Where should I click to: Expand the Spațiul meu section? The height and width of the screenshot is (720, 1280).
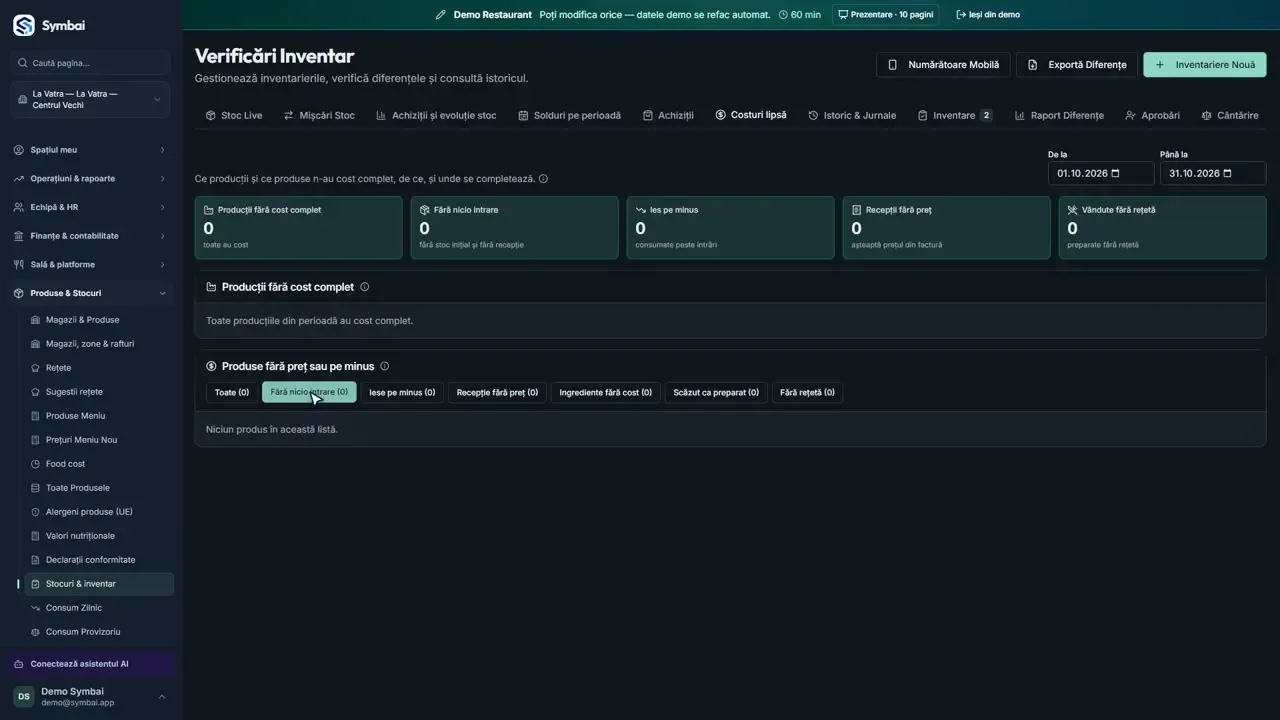pos(91,150)
